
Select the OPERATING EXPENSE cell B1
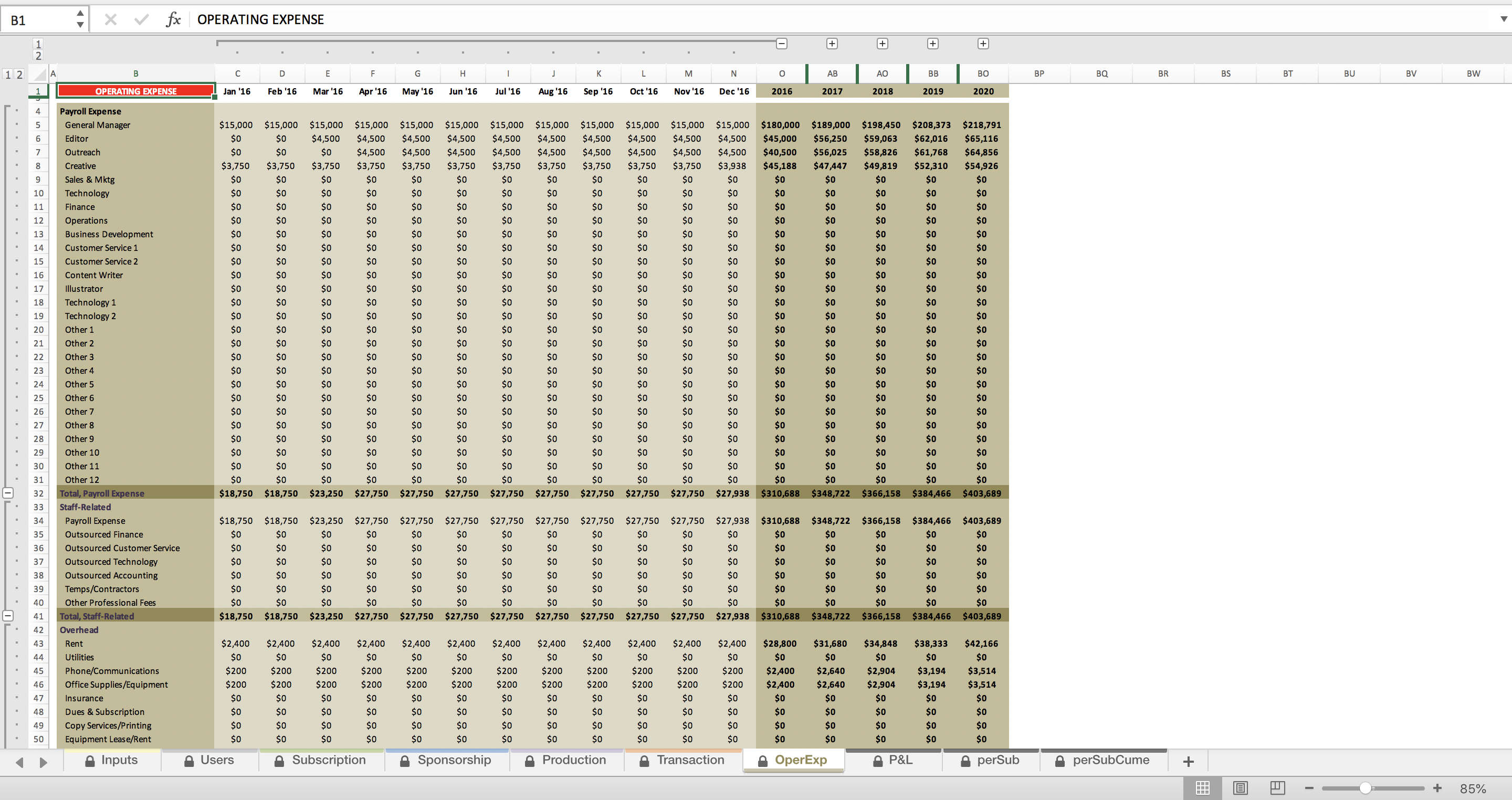click(135, 91)
